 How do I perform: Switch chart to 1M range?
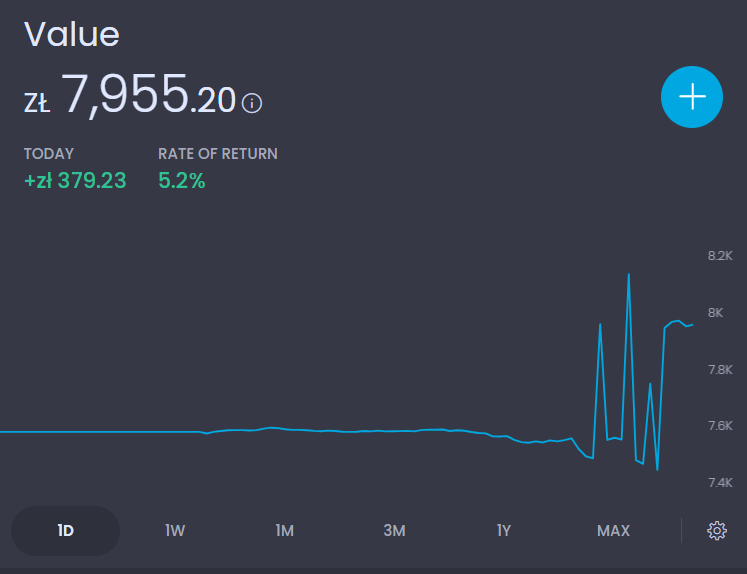(285, 530)
